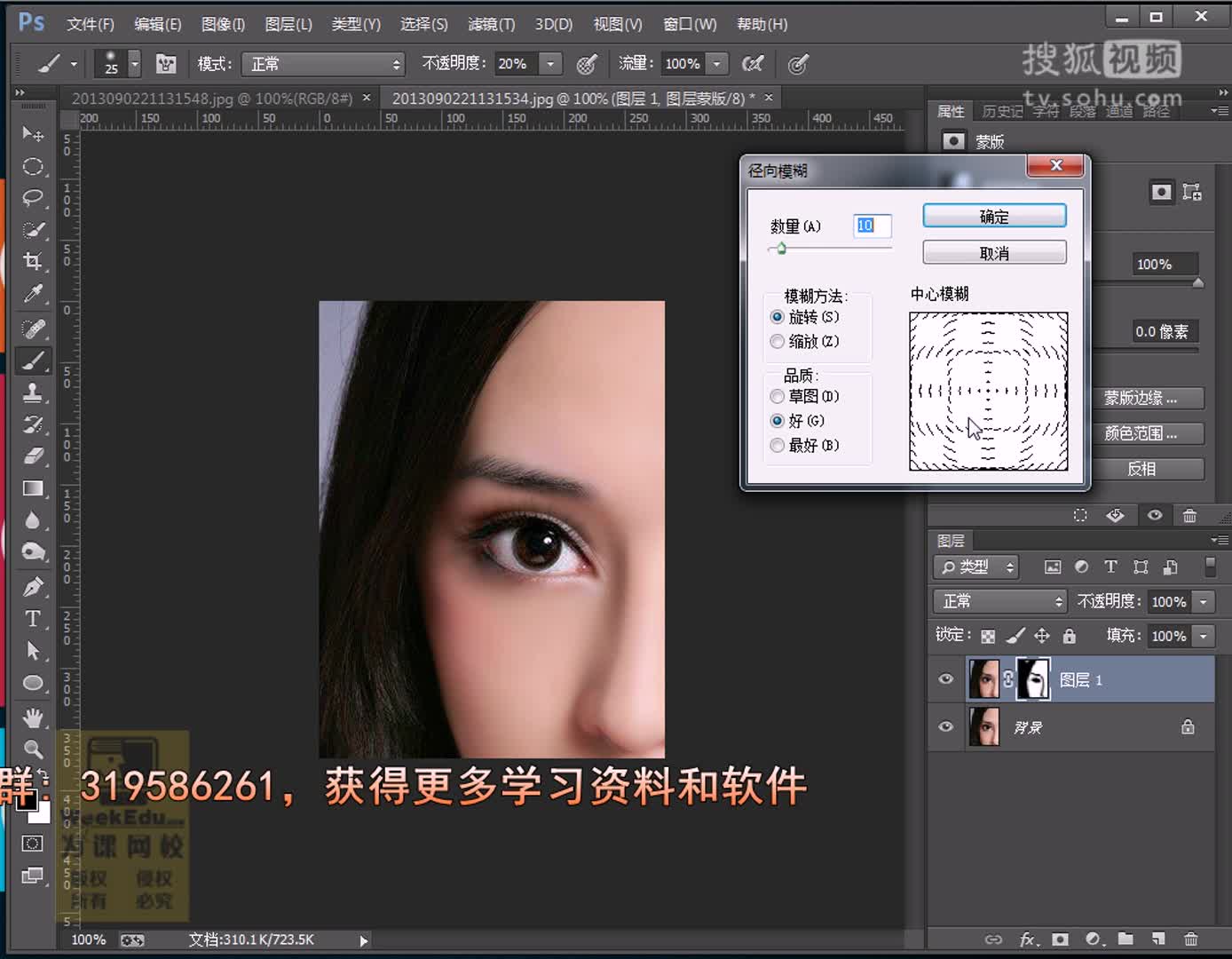The width and height of the screenshot is (1232, 959).
Task: Click the 数量 amount slider handle
Action: pyautogui.click(x=781, y=249)
